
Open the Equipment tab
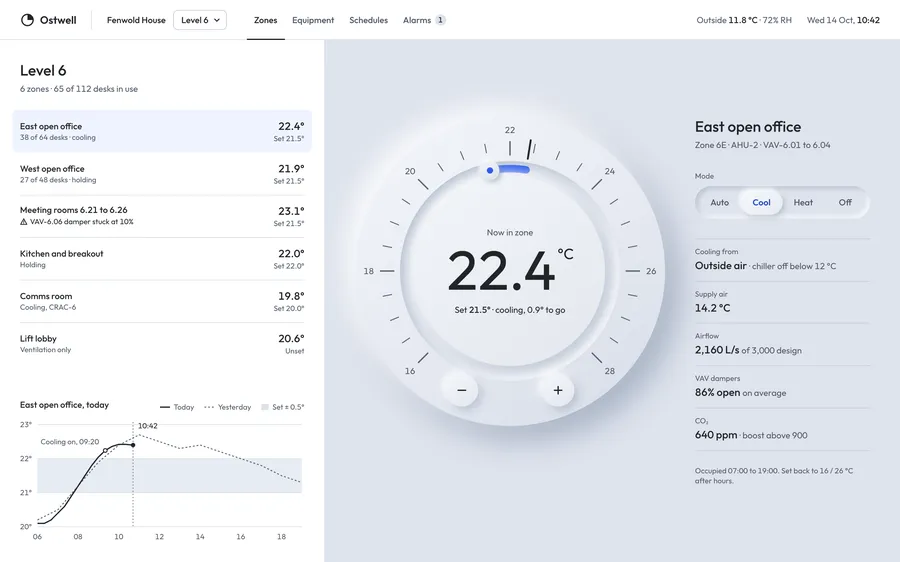click(313, 20)
